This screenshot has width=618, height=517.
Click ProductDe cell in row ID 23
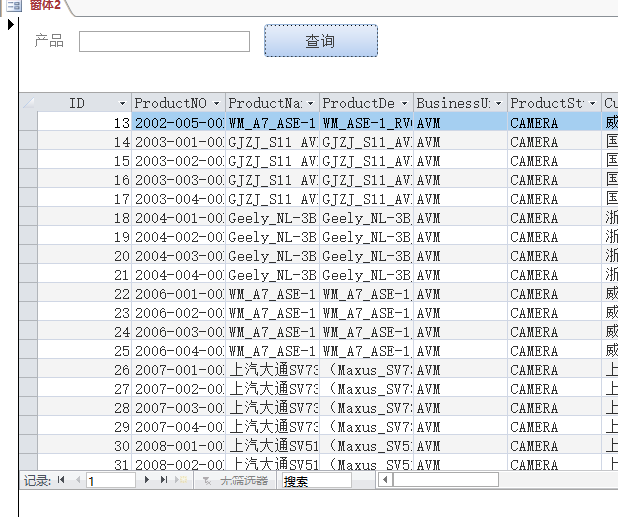pos(367,313)
